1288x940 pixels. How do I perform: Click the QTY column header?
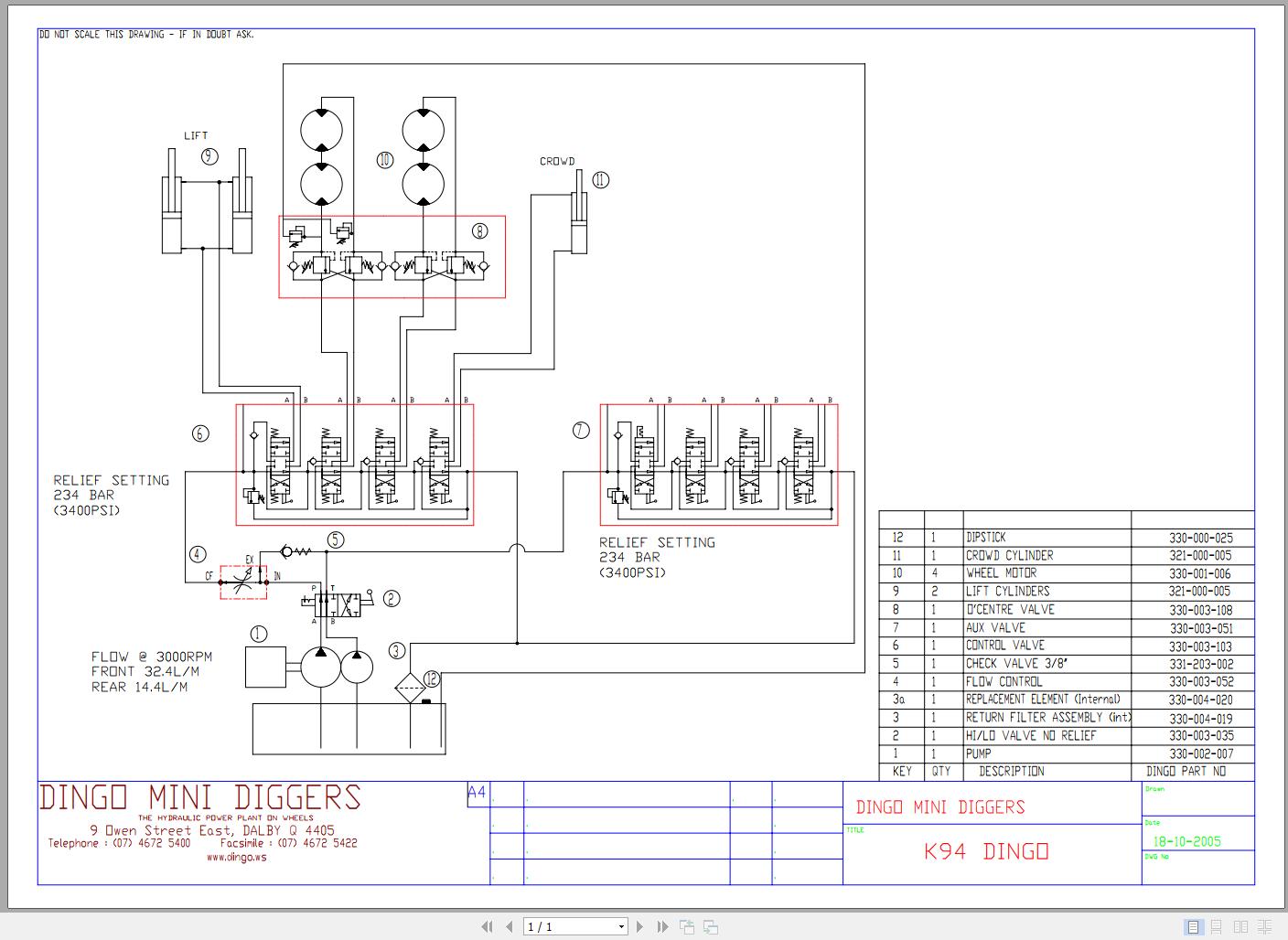tap(941, 772)
